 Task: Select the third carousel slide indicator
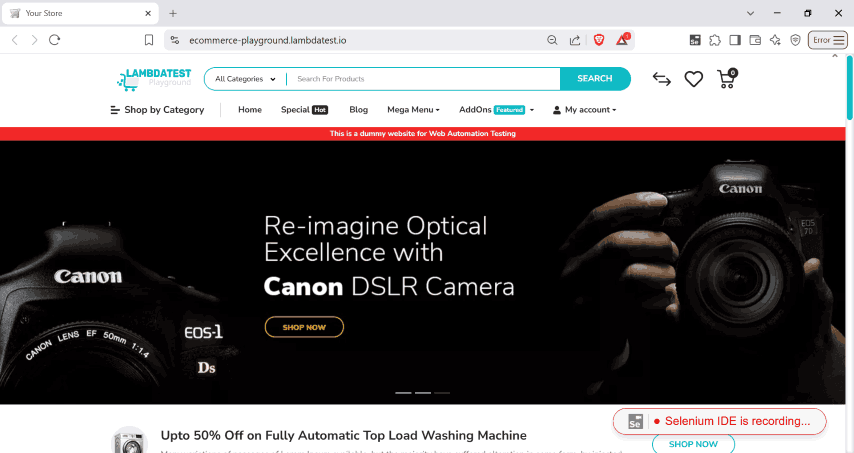pos(442,393)
